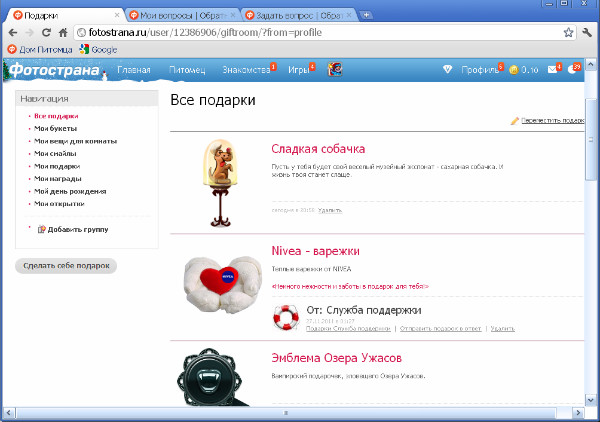Open the messages envelope icon
This screenshot has width=600, height=422.
pyautogui.click(x=546, y=70)
